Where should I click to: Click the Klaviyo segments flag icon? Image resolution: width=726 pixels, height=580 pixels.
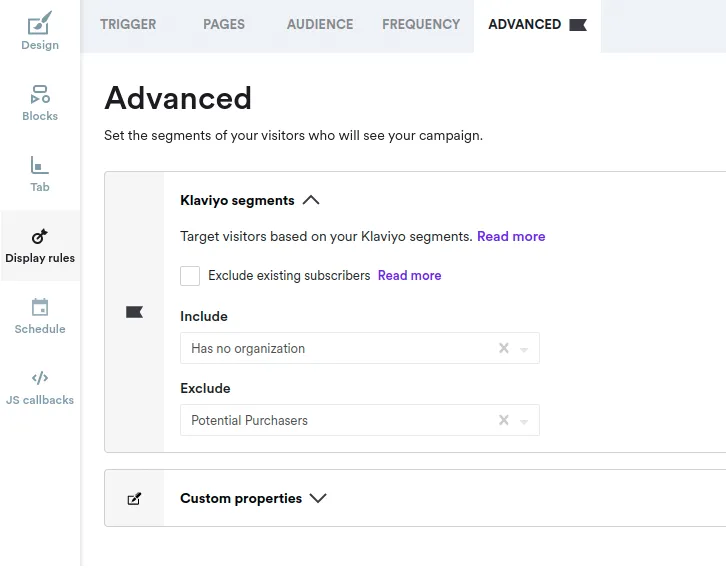(x=134, y=312)
